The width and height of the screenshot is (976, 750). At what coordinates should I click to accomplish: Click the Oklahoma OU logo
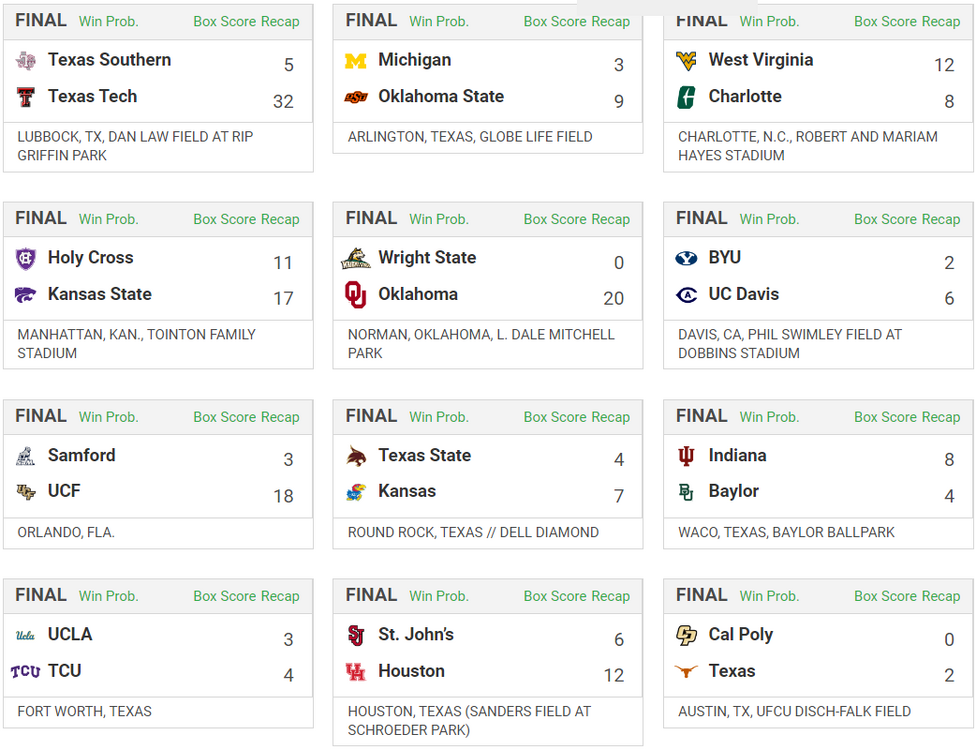pos(356,294)
